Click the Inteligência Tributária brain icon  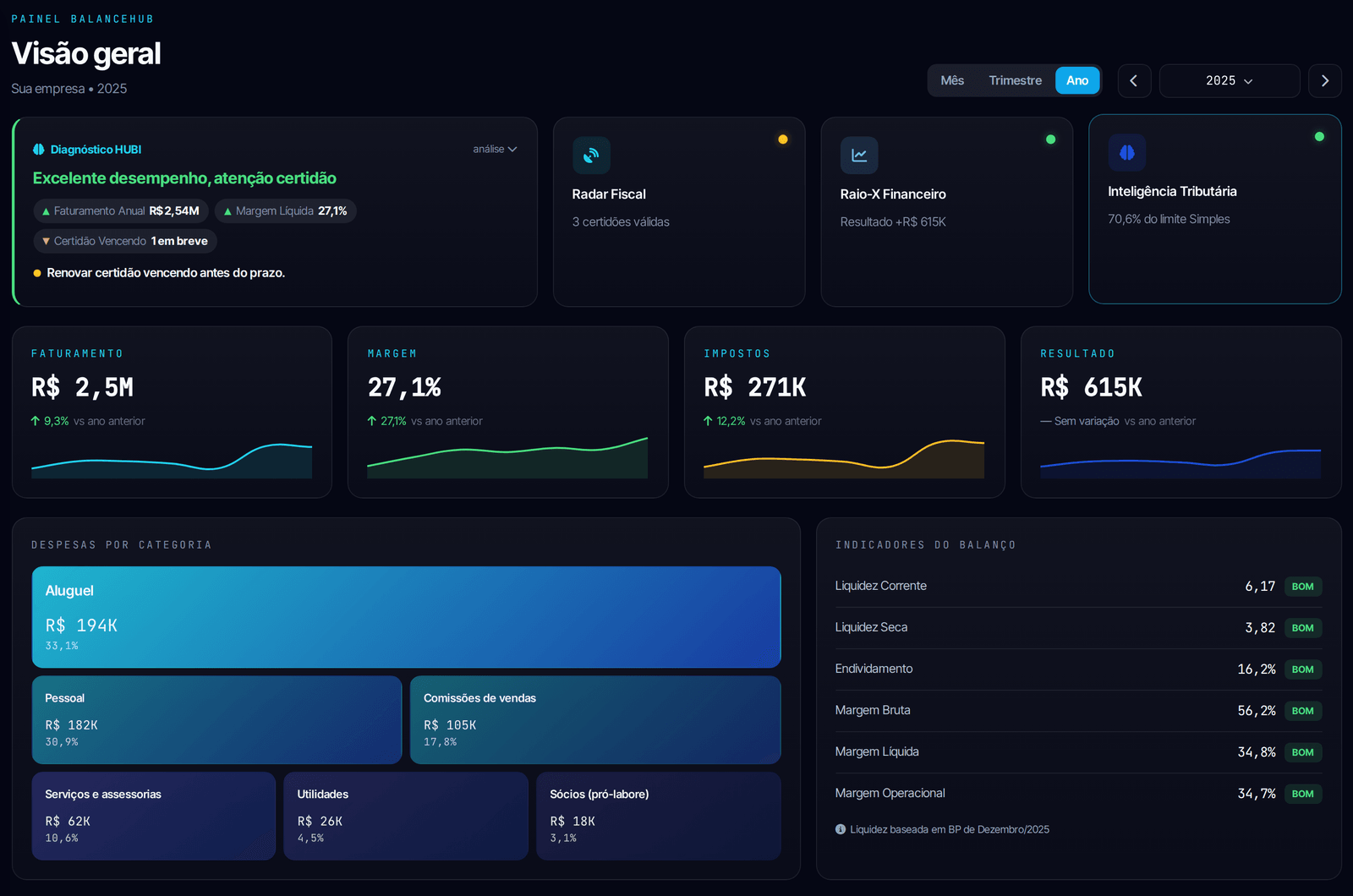[1127, 152]
